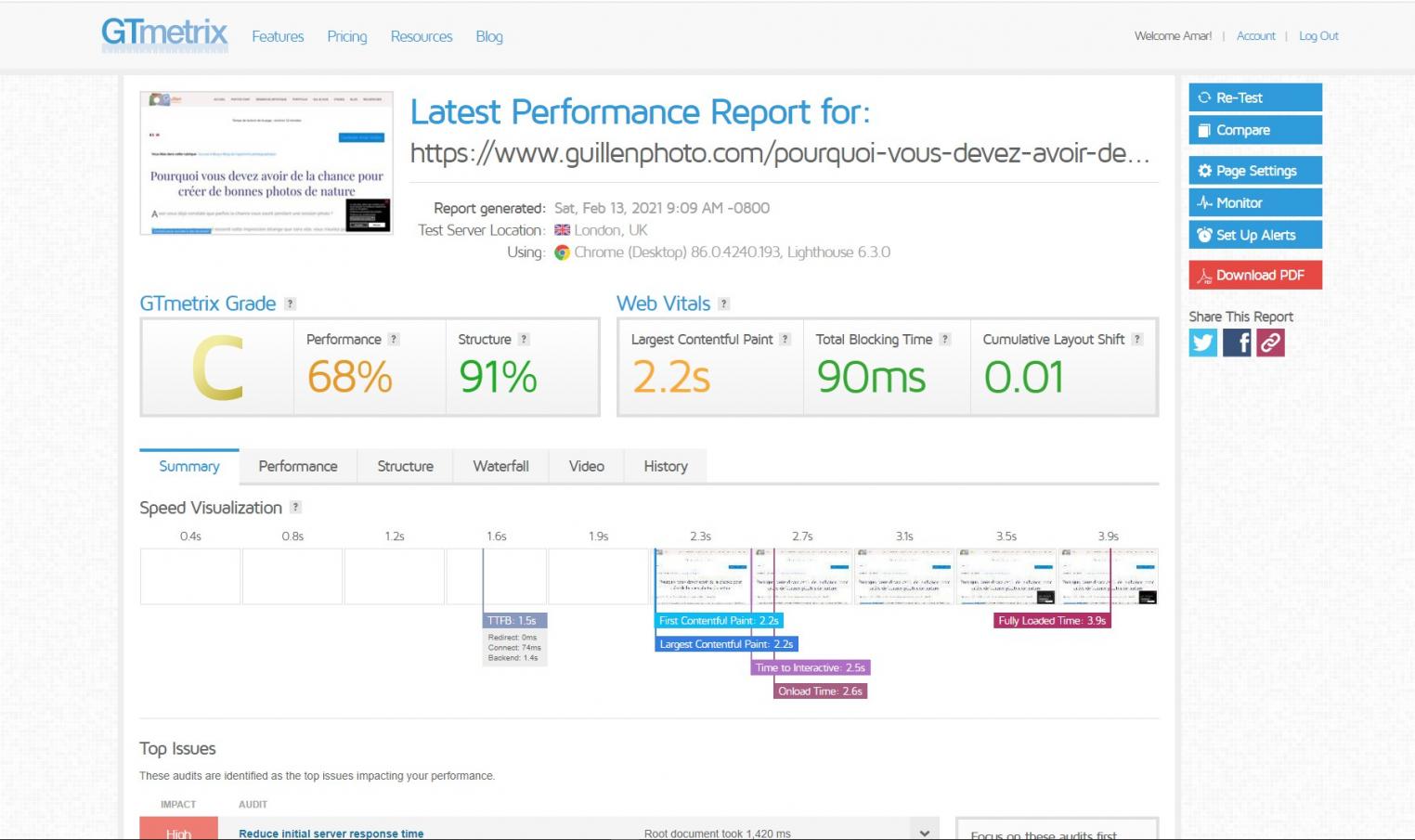This screenshot has width=1415, height=840.
Task: Select the 3.1s filmstrip frame
Action: click(x=904, y=576)
